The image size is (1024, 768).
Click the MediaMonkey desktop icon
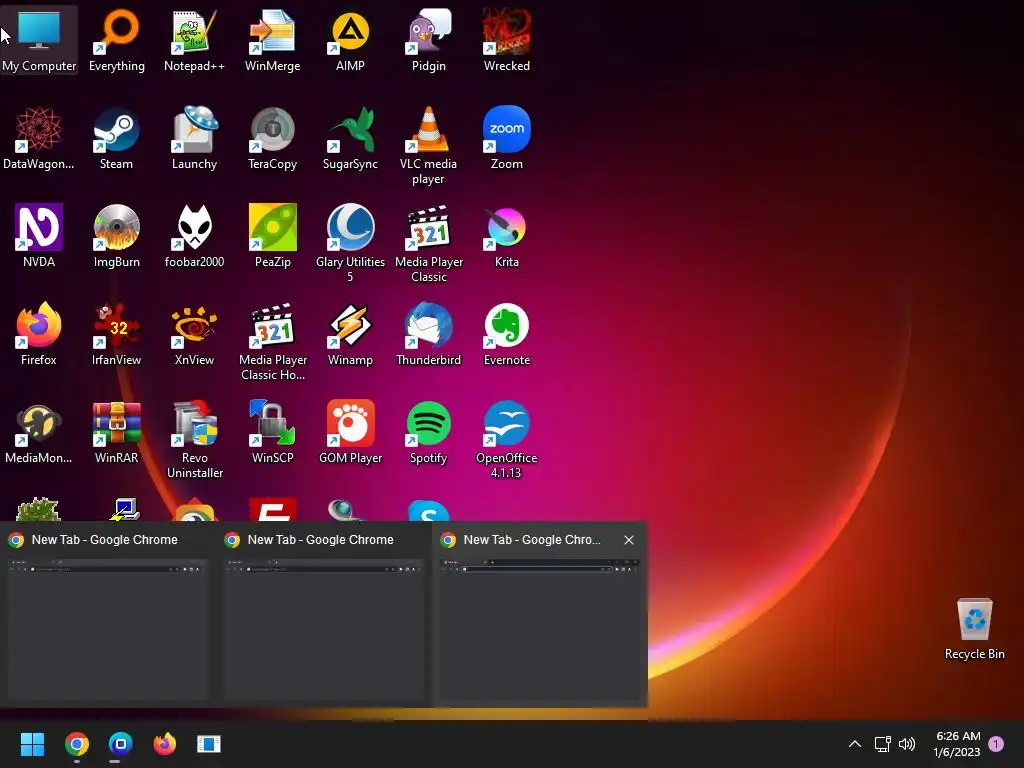39,432
